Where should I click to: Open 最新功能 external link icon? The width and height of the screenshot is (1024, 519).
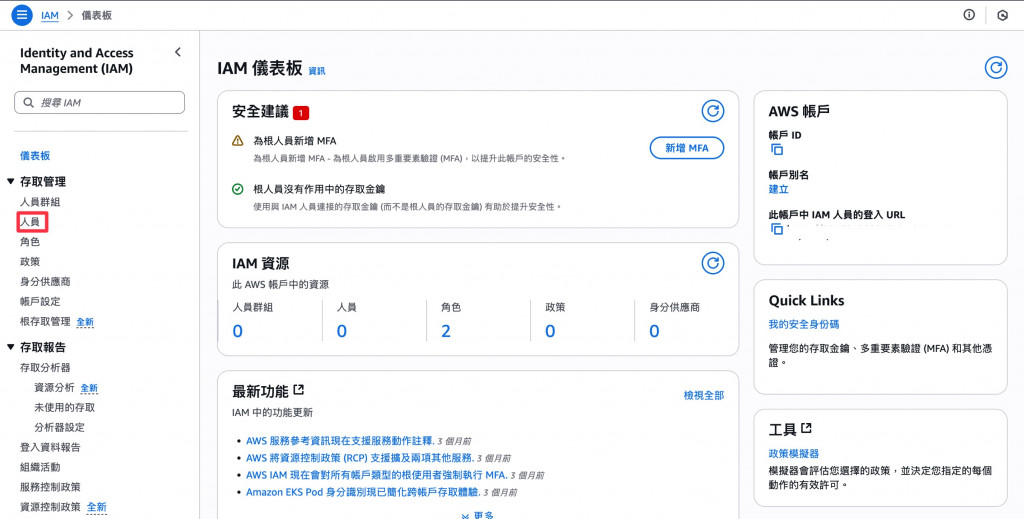click(x=298, y=390)
